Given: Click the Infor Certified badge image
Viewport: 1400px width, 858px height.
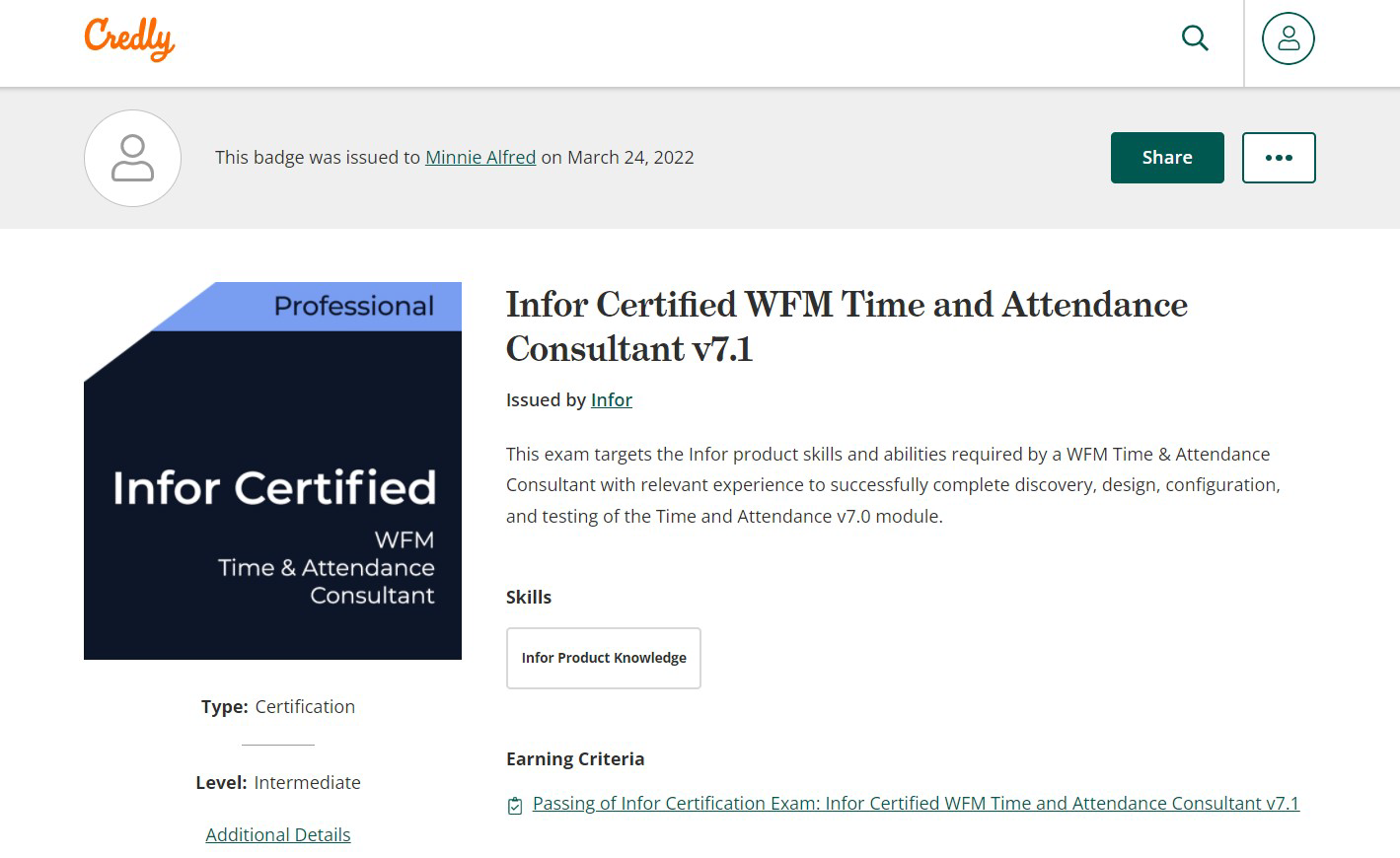Looking at the screenshot, I should click(x=272, y=493).
